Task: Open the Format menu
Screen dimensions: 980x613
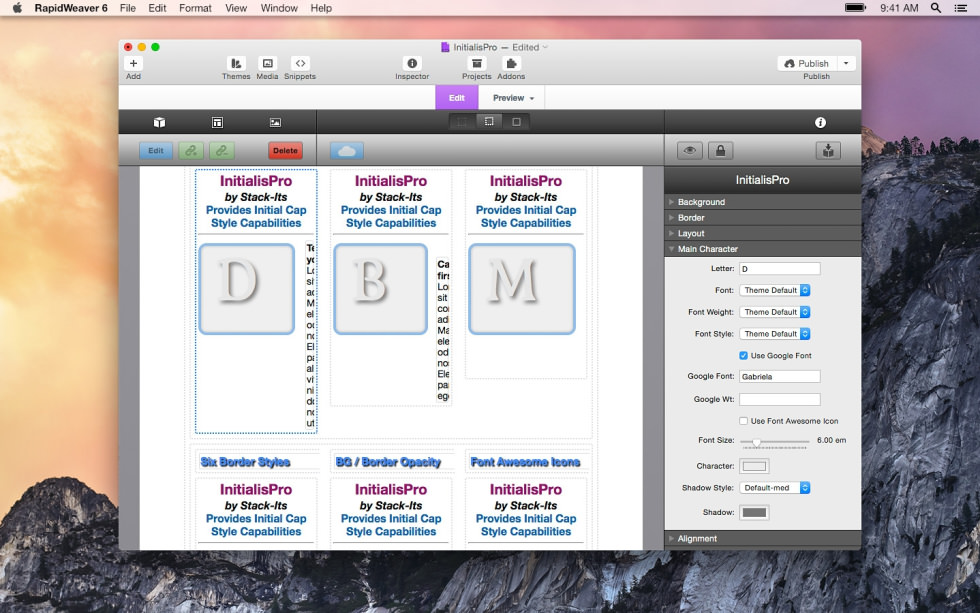Action: click(195, 8)
